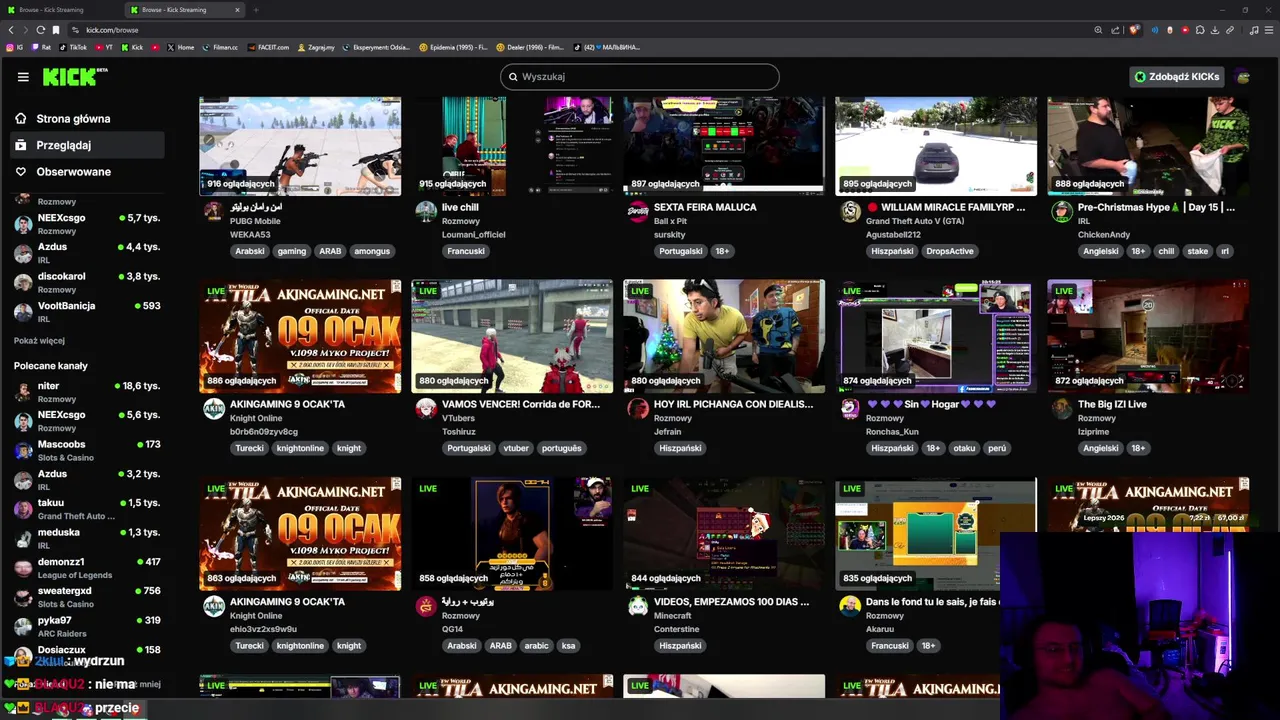Open the GTA stream thumbnail with 895 viewers
Viewport: 1280px width, 720px height.
tap(936, 146)
